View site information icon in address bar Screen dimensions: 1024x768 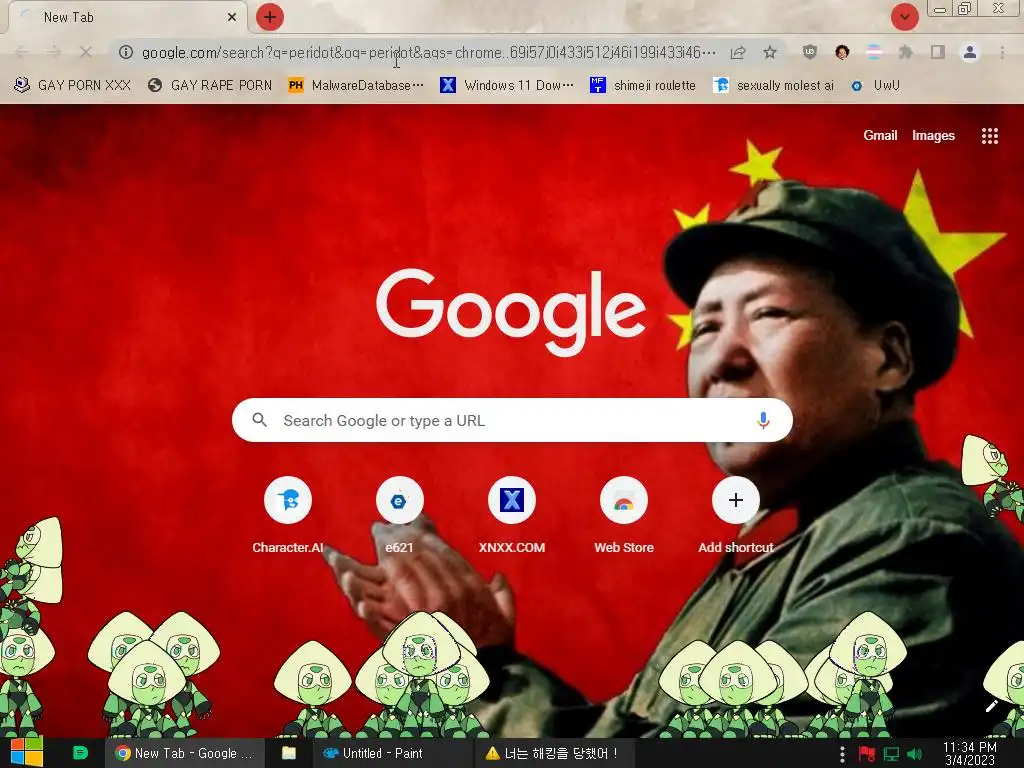click(126, 52)
